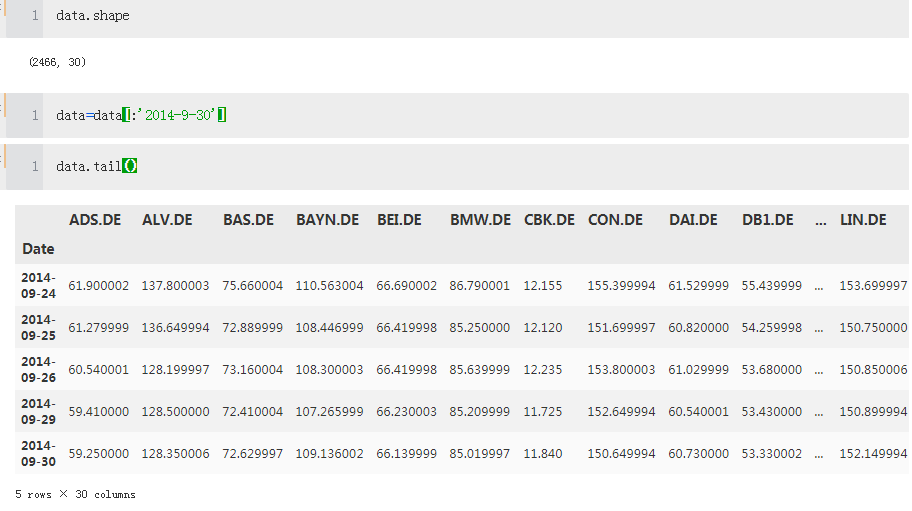
Task: Click cell value 108.446999
Action: pos(329,327)
